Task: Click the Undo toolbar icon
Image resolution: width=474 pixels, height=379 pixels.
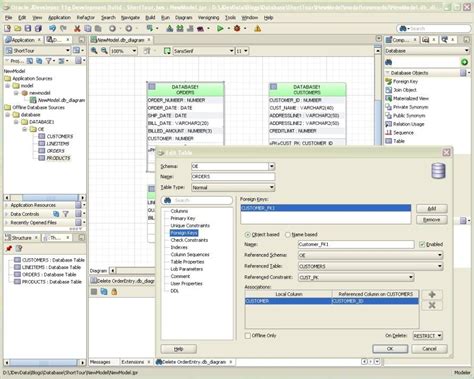Action: (x=52, y=29)
